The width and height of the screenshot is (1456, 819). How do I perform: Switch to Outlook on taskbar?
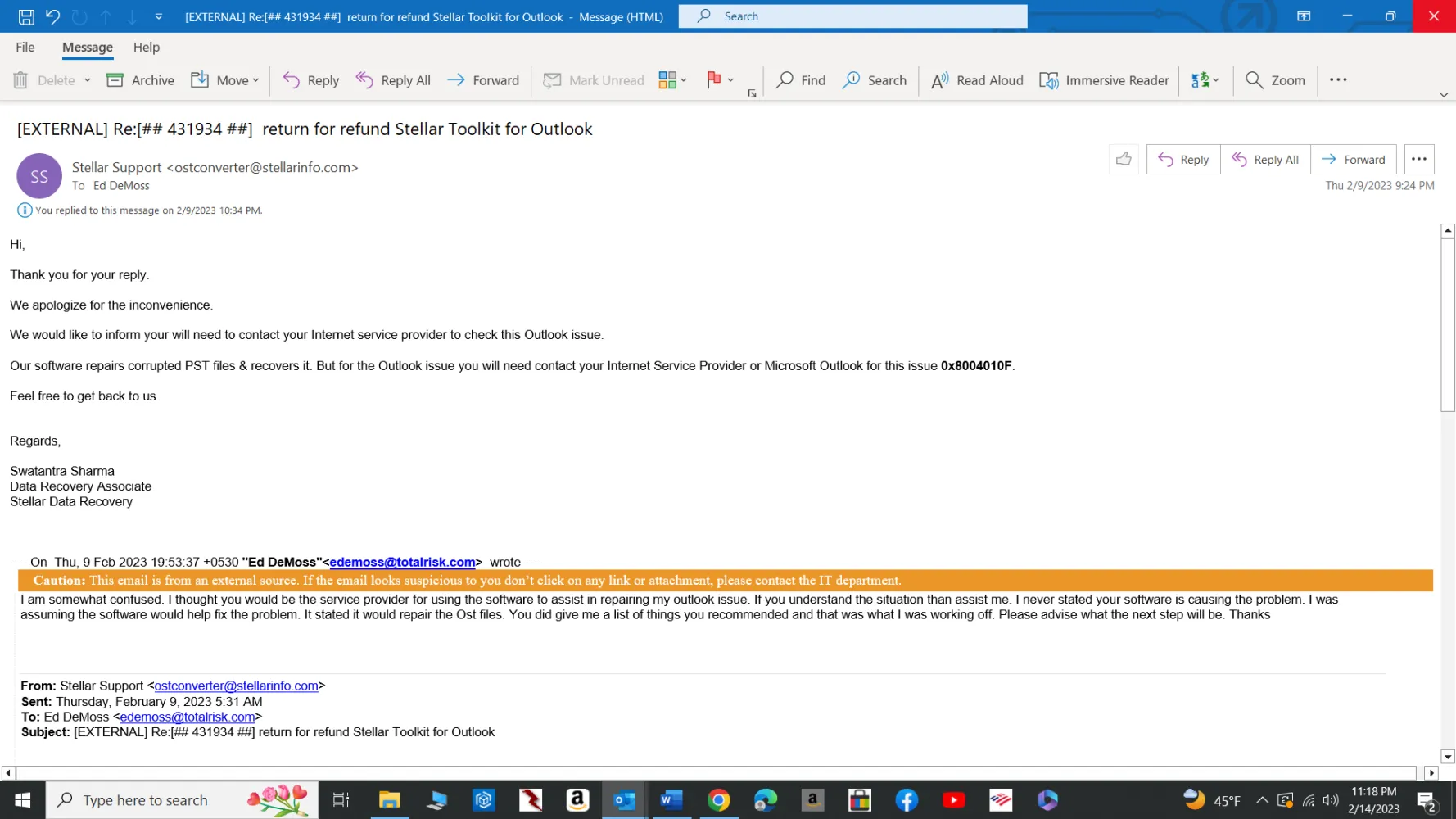[624, 800]
